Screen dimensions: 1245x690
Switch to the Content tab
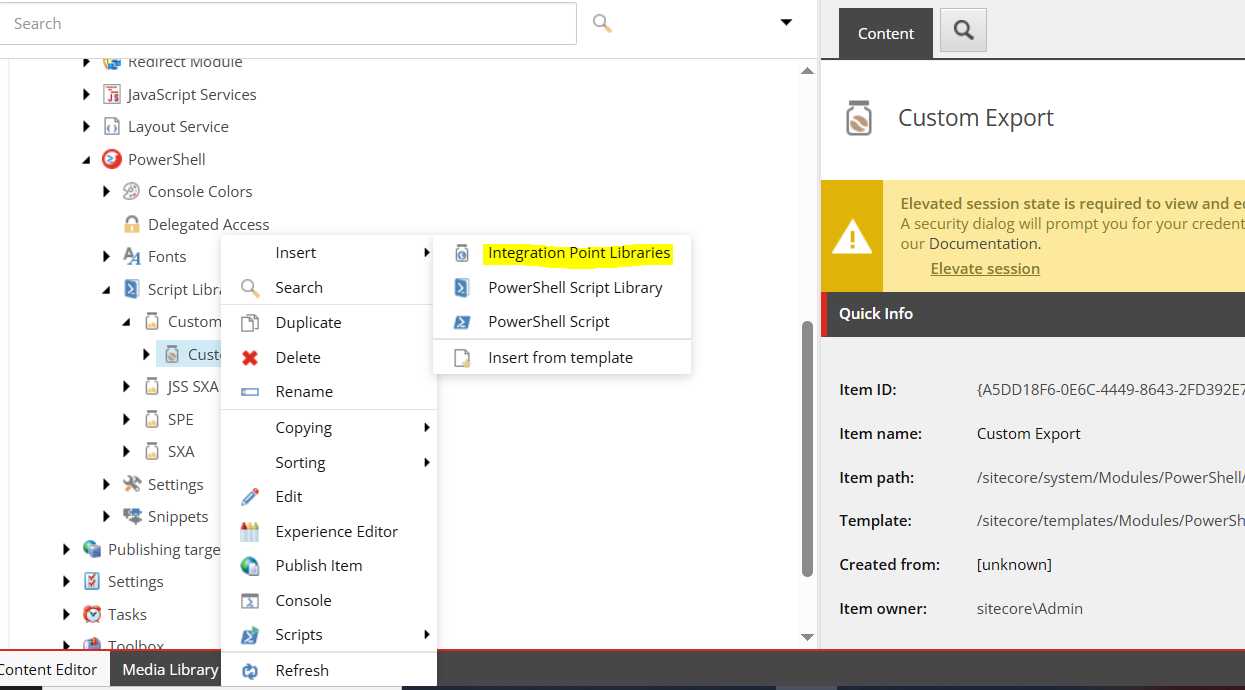click(885, 33)
